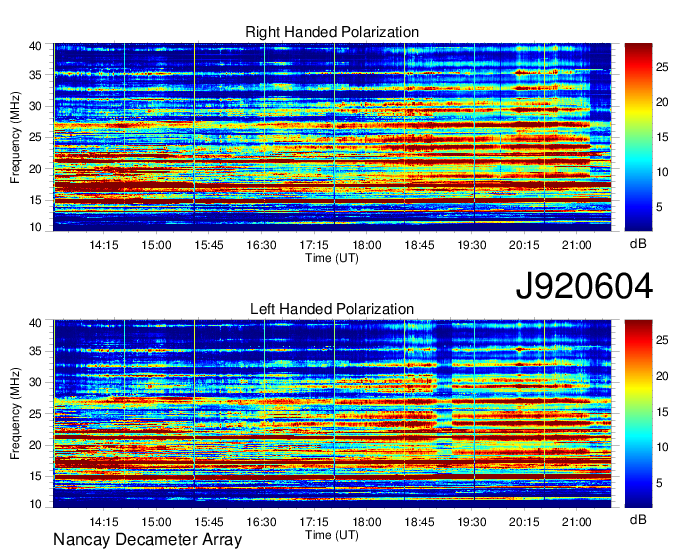This screenshot has width=680, height=552.
Task: Click the 35 MHz tick label on the bottom plot
Action: click(35, 351)
